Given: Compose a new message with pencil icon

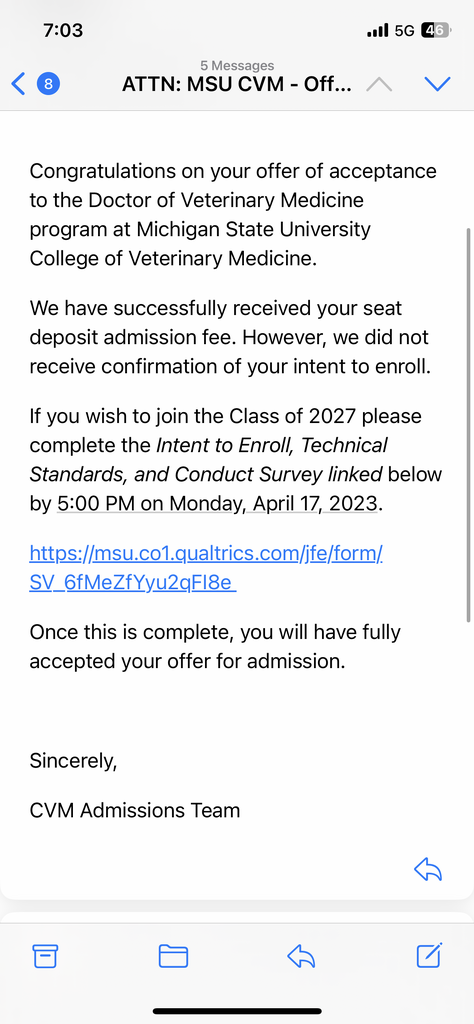Looking at the screenshot, I should point(430,955).
